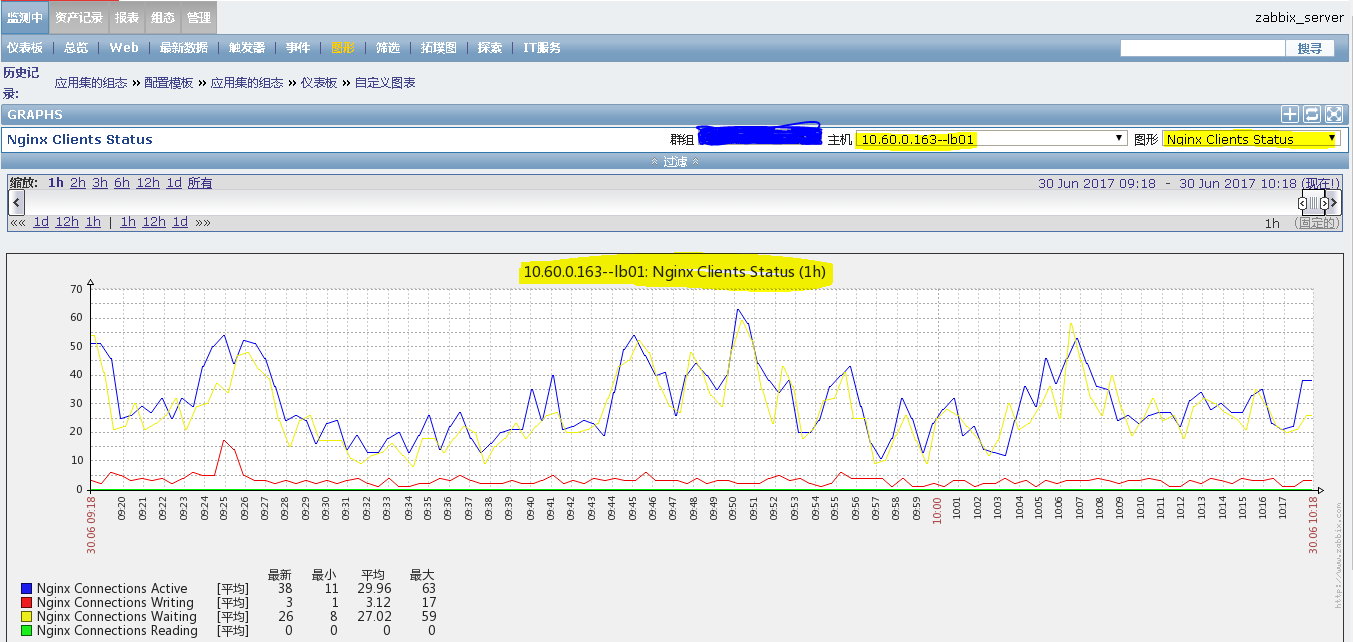Click the »» jump-forward arrows

point(203,222)
